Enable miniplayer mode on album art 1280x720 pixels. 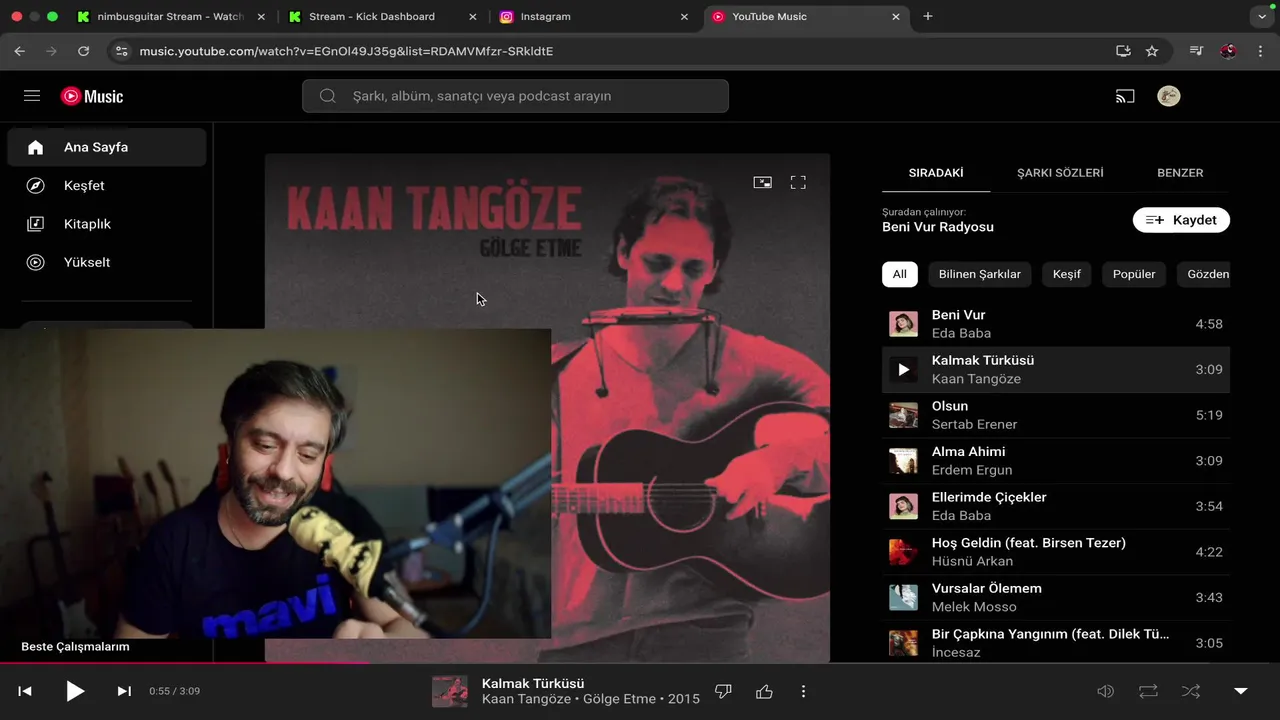[763, 182]
